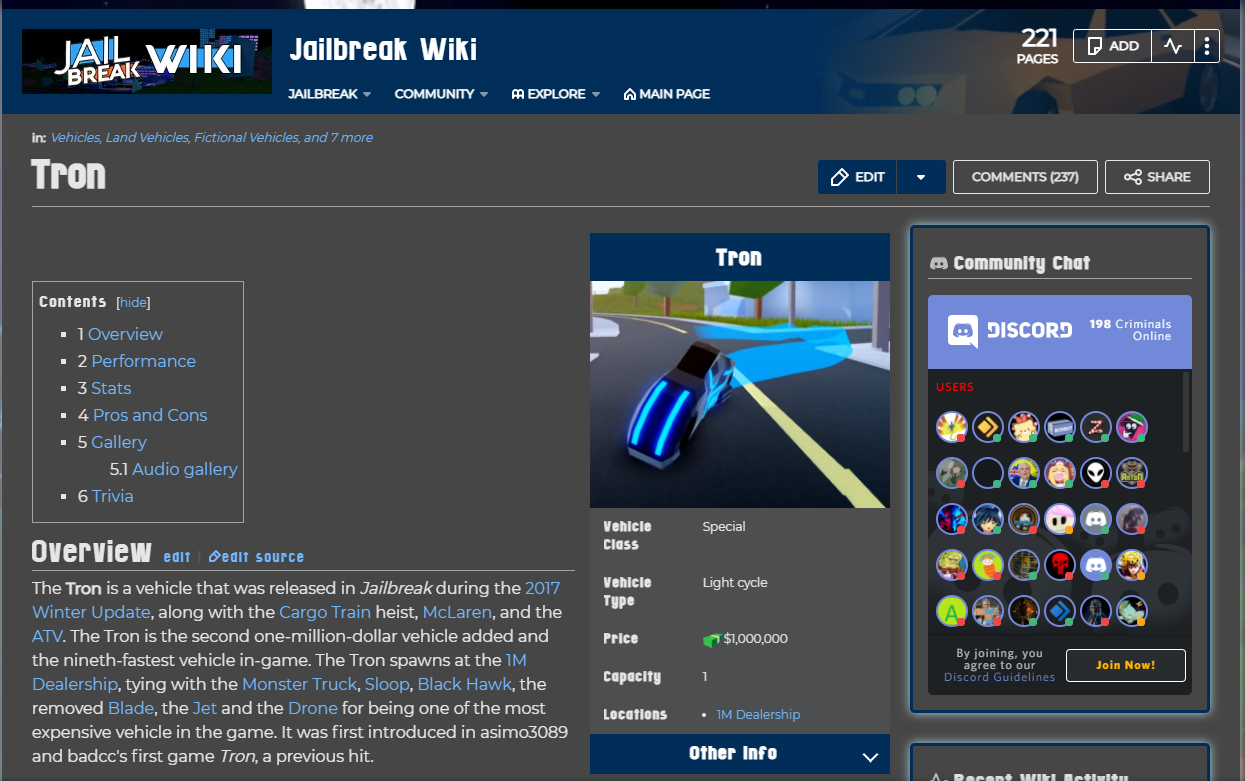Open the Discord Guidelines link
The height and width of the screenshot is (781, 1245).
(x=999, y=677)
